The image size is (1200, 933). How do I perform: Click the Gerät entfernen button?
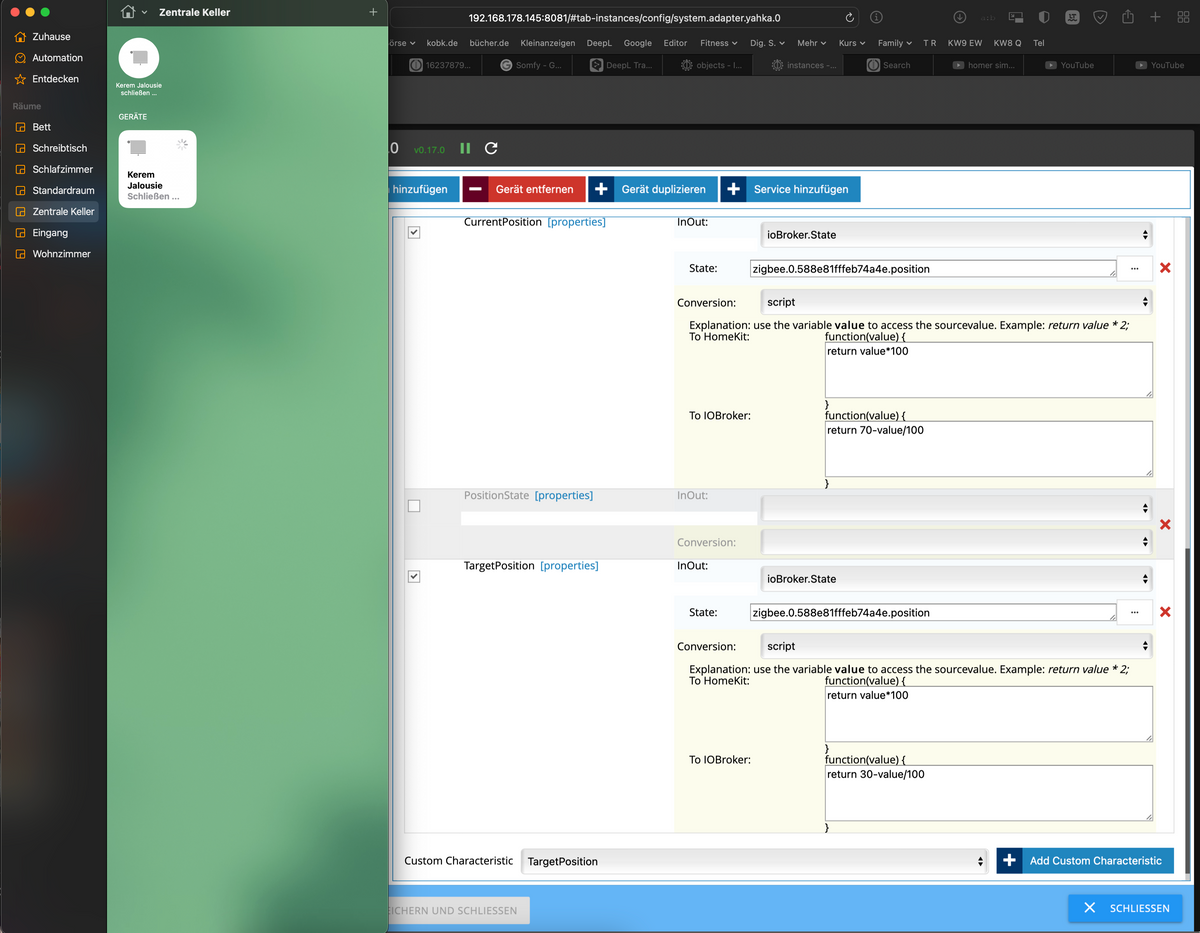(x=524, y=189)
